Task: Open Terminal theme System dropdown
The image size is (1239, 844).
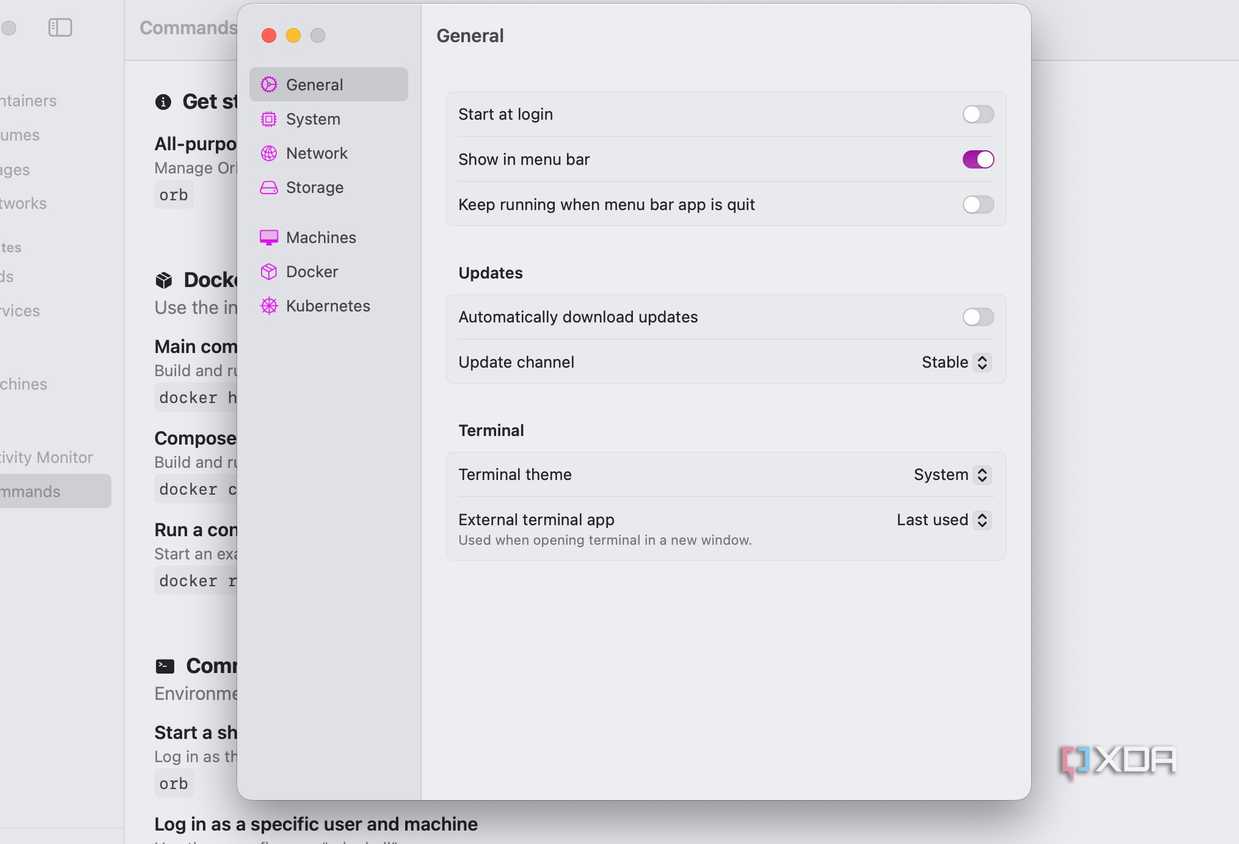Action: pyautogui.click(x=952, y=475)
